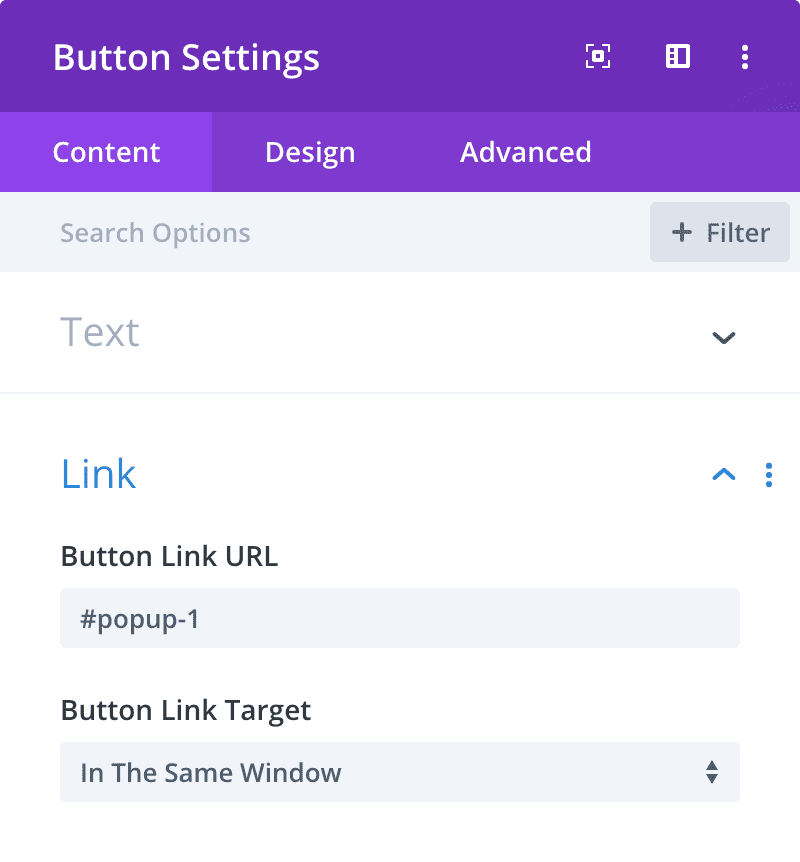Viewport: 800px width, 862px height.
Task: Open the Button Link Target dropdown
Action: (400, 772)
